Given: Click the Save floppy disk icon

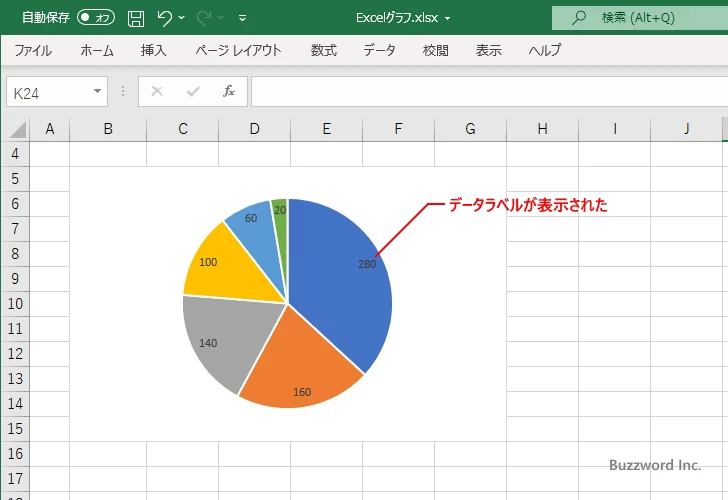Looking at the screenshot, I should (x=136, y=18).
